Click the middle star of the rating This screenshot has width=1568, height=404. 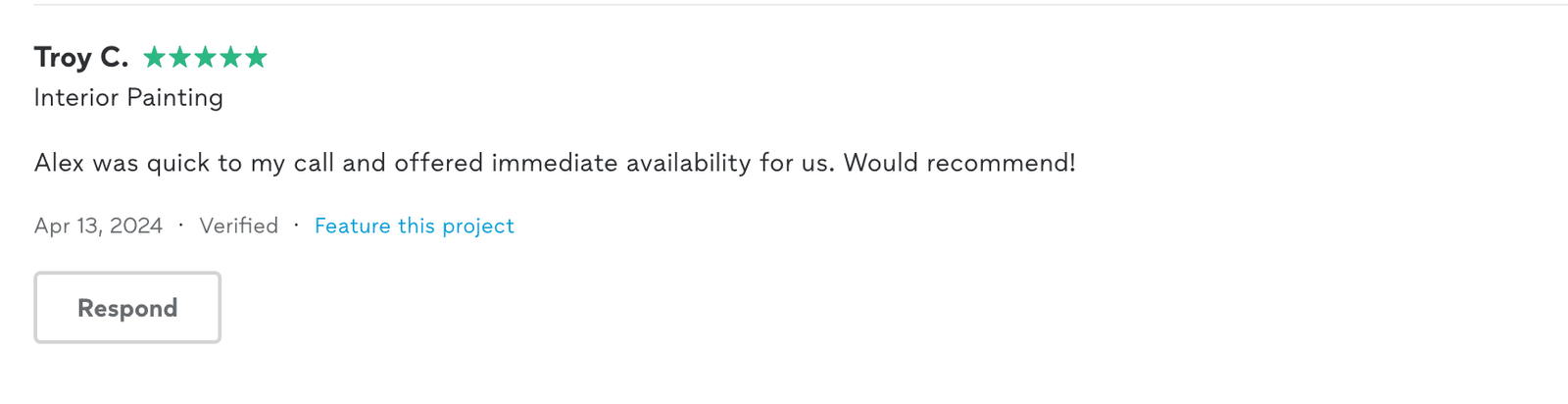[x=205, y=57]
